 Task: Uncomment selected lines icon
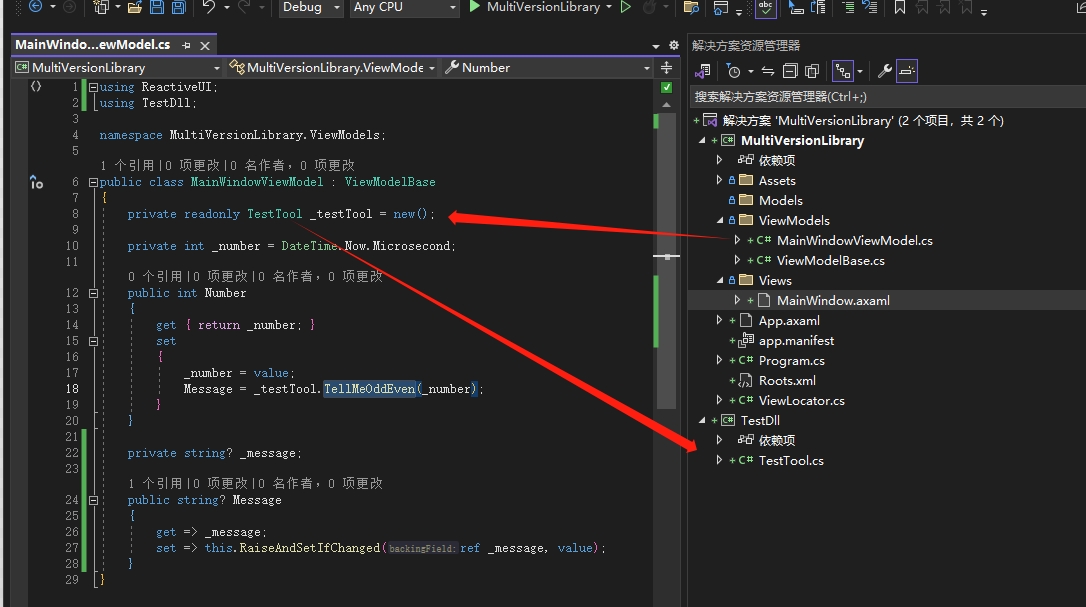click(x=870, y=8)
